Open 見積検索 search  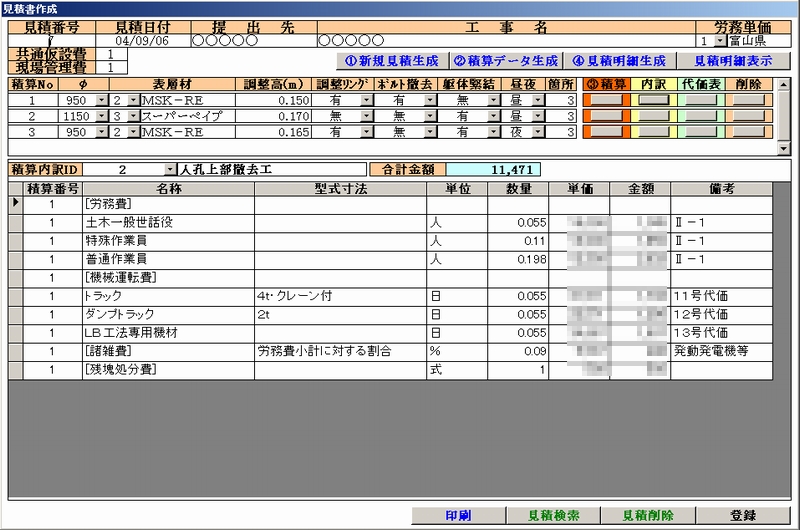click(x=551, y=516)
